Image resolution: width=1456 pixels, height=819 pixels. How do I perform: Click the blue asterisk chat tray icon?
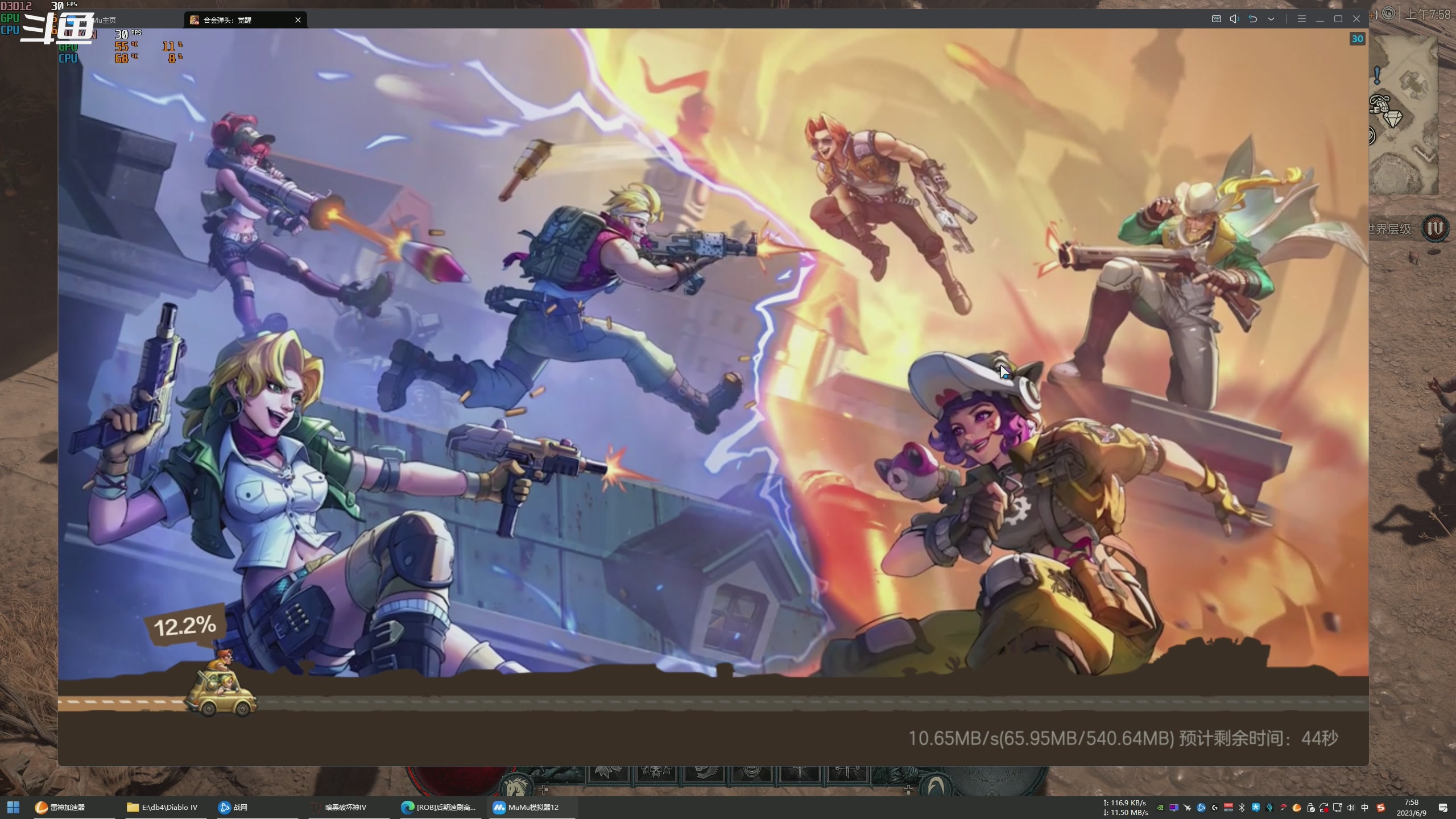click(1256, 808)
